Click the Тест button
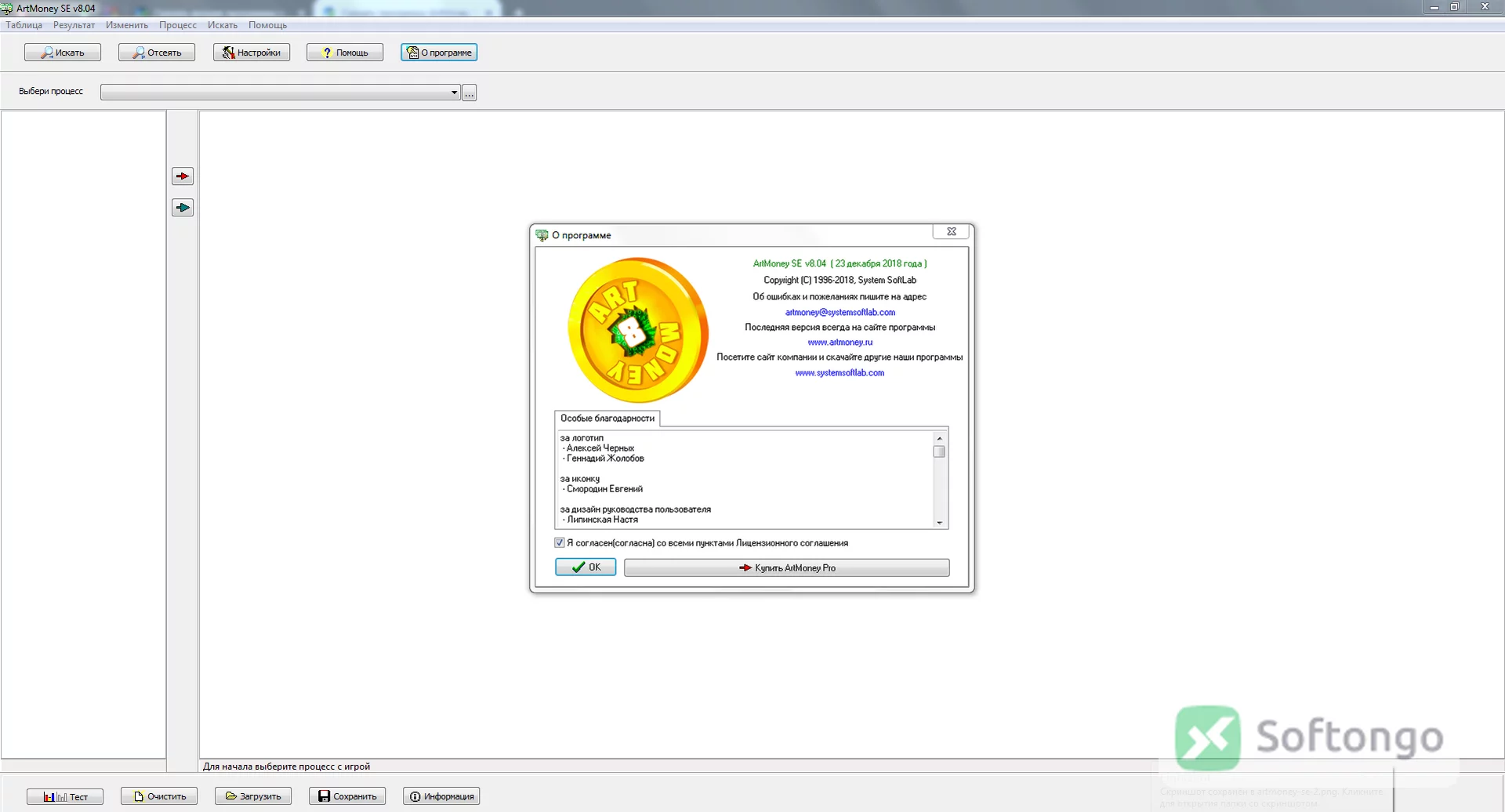Image resolution: width=1505 pixels, height=812 pixels. (x=65, y=796)
